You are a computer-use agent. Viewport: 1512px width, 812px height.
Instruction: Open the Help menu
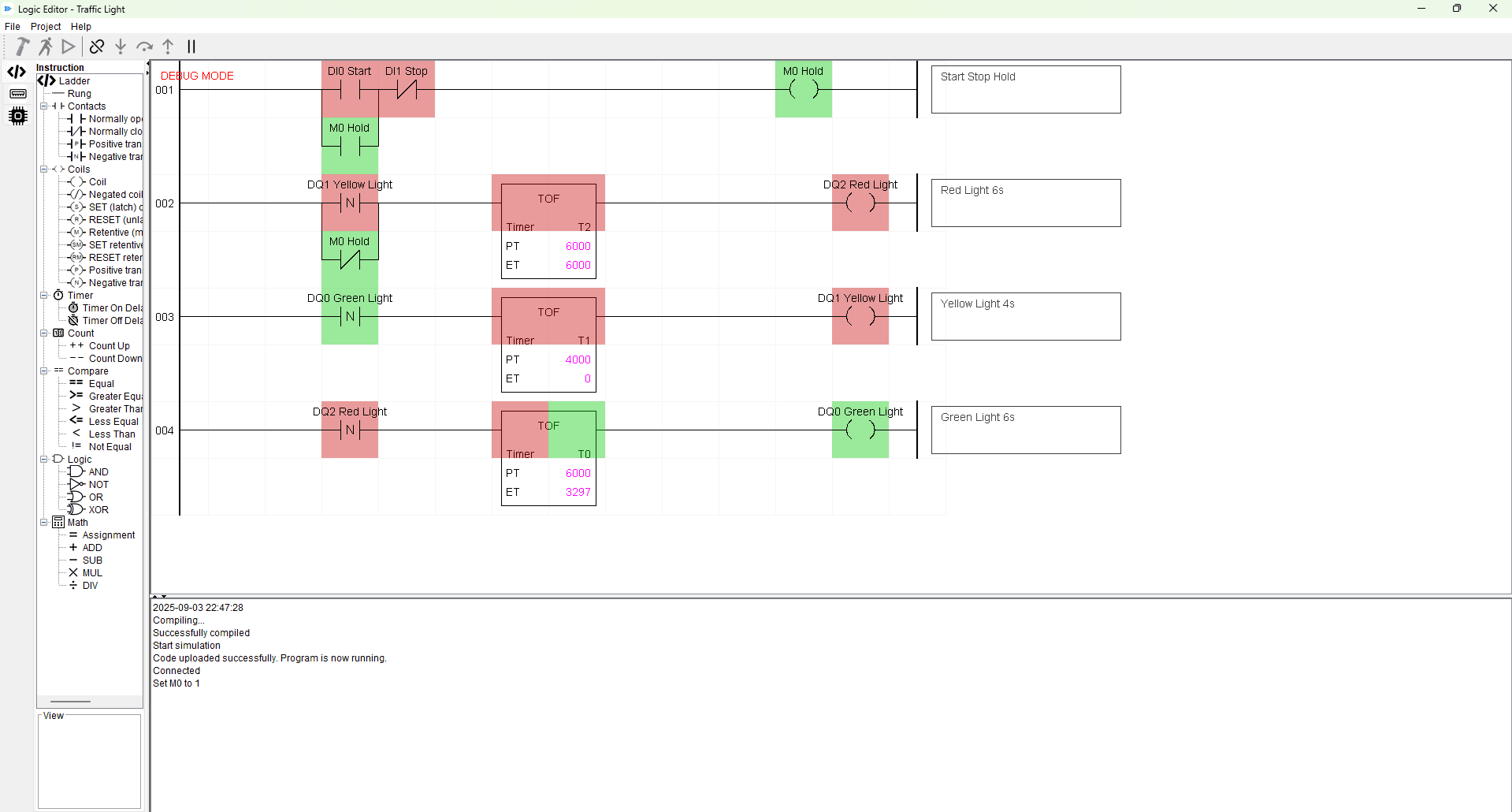81,27
